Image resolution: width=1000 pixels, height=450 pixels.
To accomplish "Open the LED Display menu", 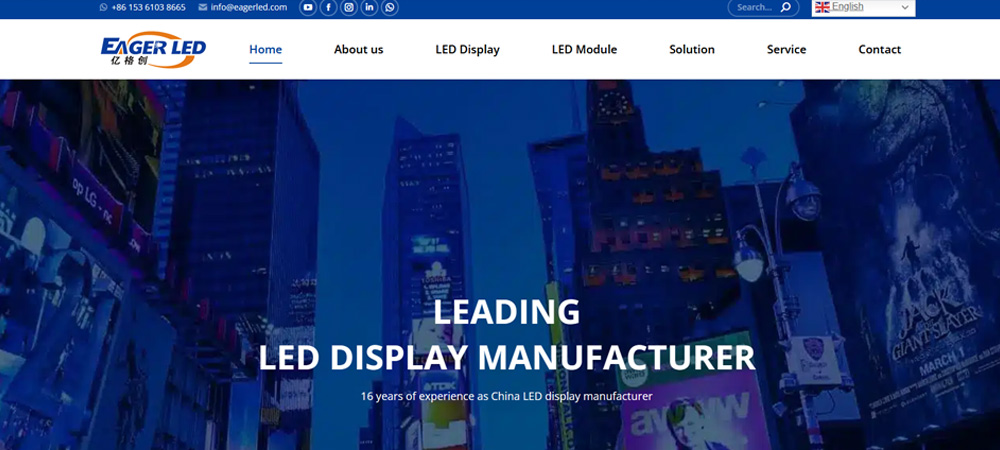I will click(x=467, y=50).
